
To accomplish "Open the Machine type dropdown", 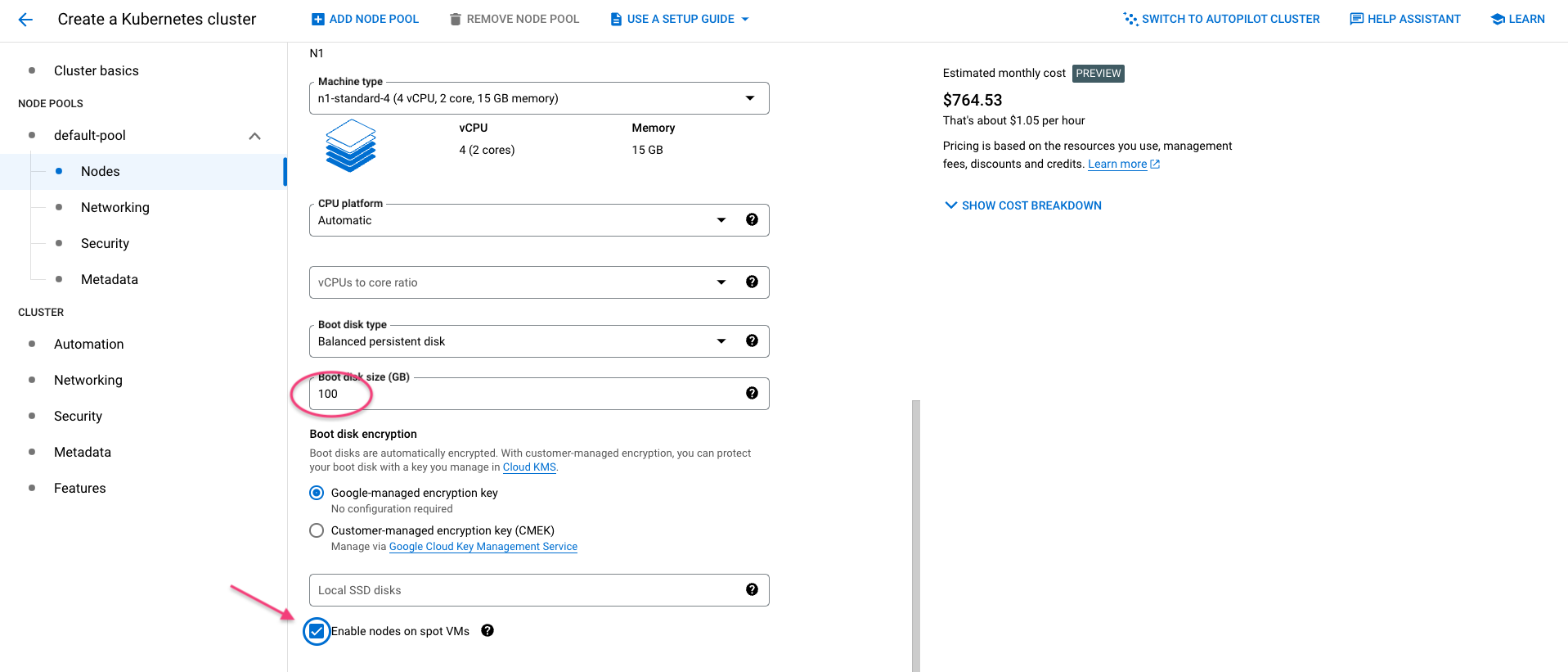I will [539, 98].
